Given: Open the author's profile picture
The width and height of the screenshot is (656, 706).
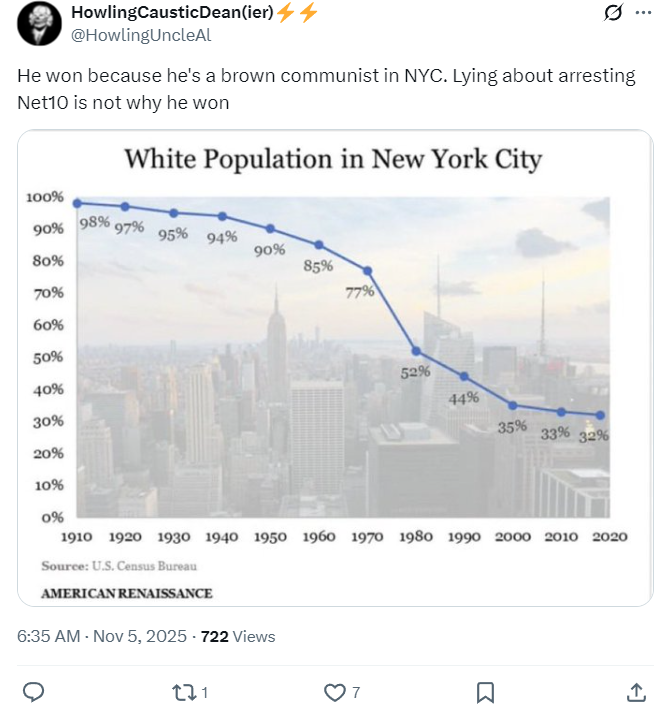Looking at the screenshot, I should (x=37, y=24).
